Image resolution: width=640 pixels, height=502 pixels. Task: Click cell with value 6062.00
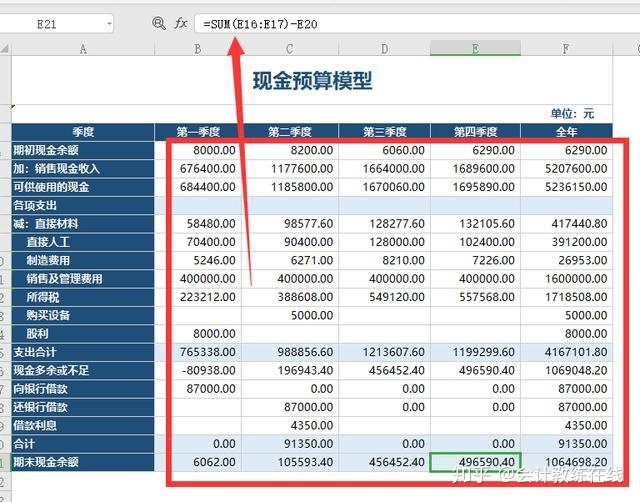click(x=198, y=462)
